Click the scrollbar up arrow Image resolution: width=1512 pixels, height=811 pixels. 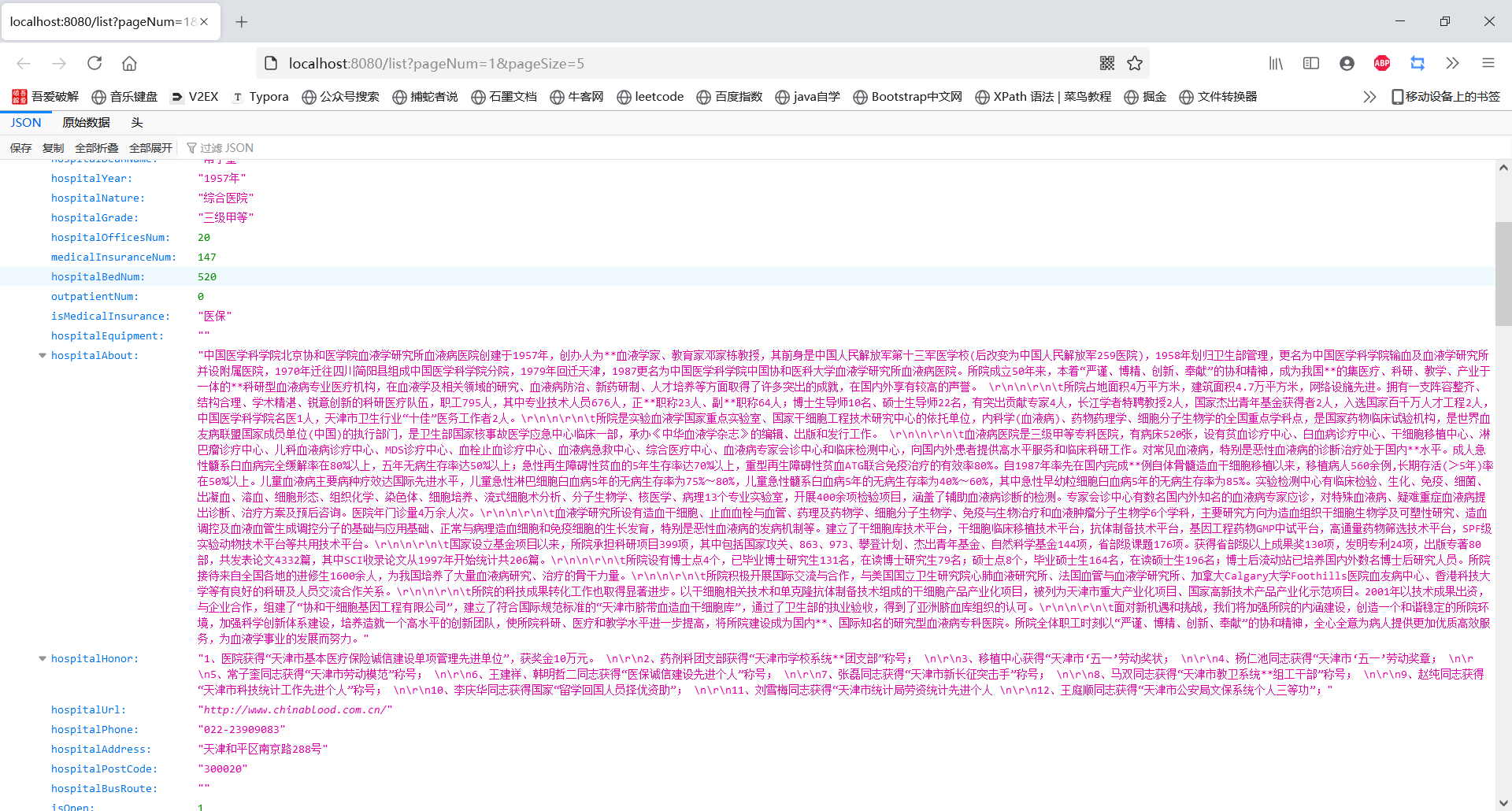(1503, 168)
